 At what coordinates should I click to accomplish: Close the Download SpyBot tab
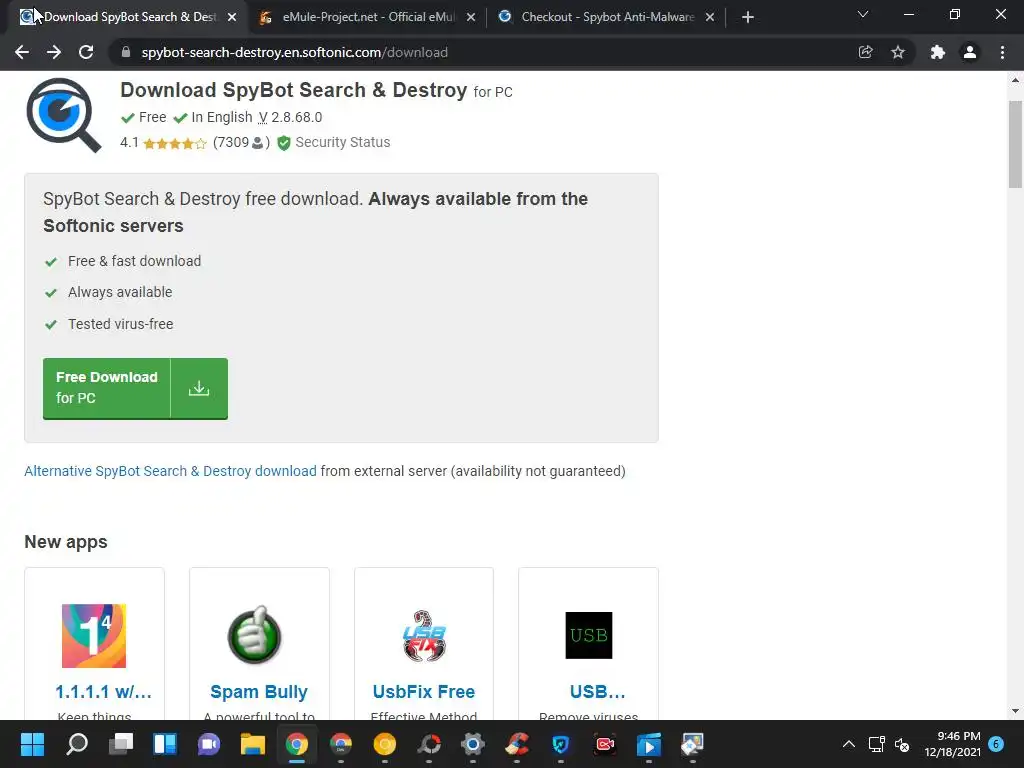tap(232, 17)
